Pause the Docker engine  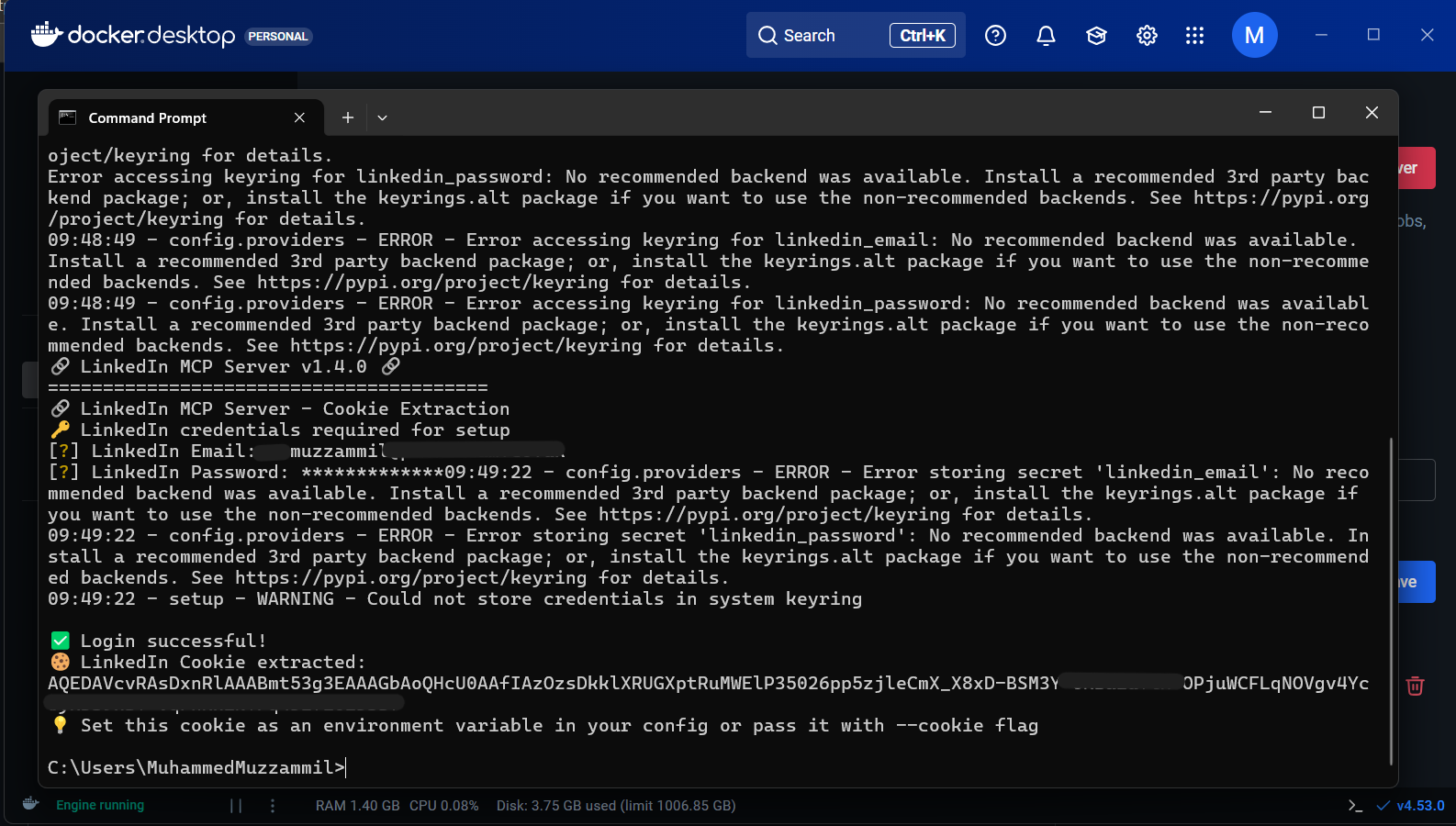pos(236,806)
